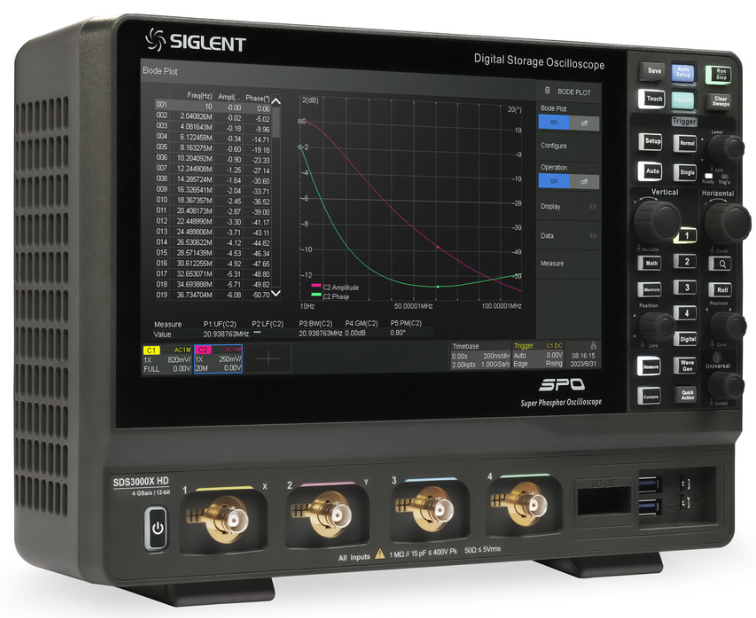Expand the Data submenu
756x618 pixels.
tap(569, 236)
